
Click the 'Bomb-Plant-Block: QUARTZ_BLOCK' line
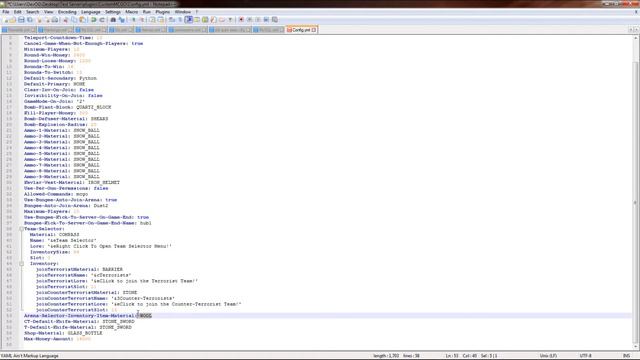67,107
